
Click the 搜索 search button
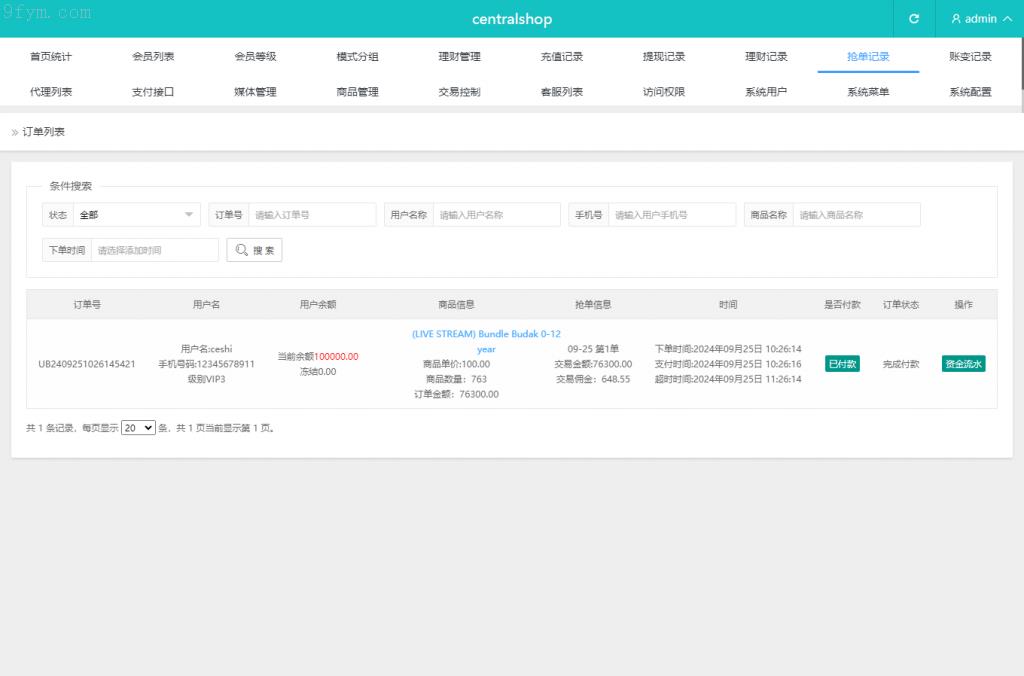254,250
